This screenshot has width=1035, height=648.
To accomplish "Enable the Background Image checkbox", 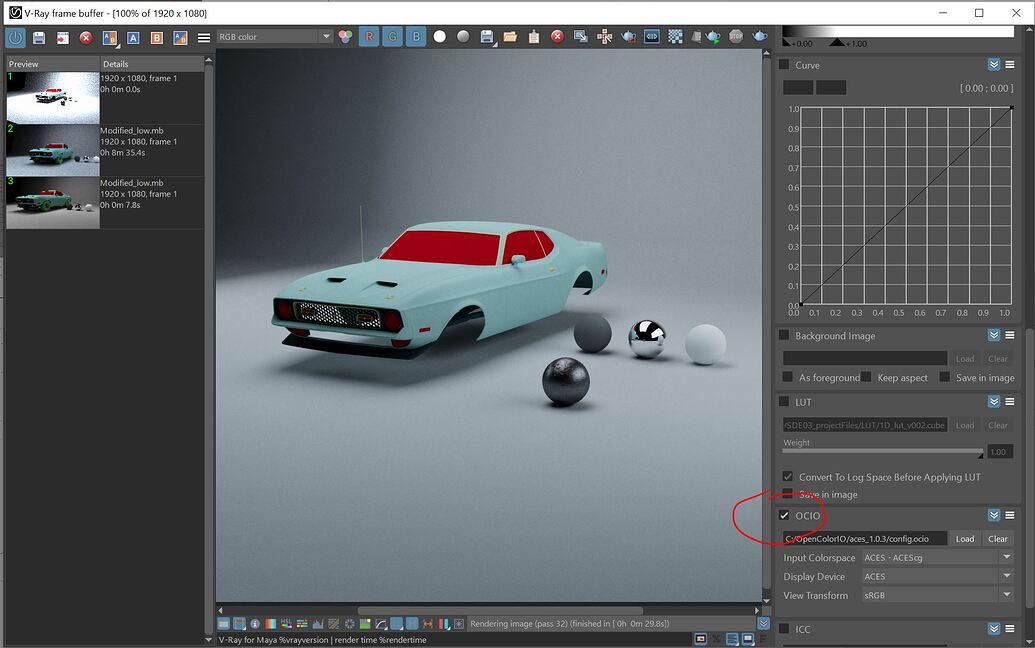I will (784, 335).
